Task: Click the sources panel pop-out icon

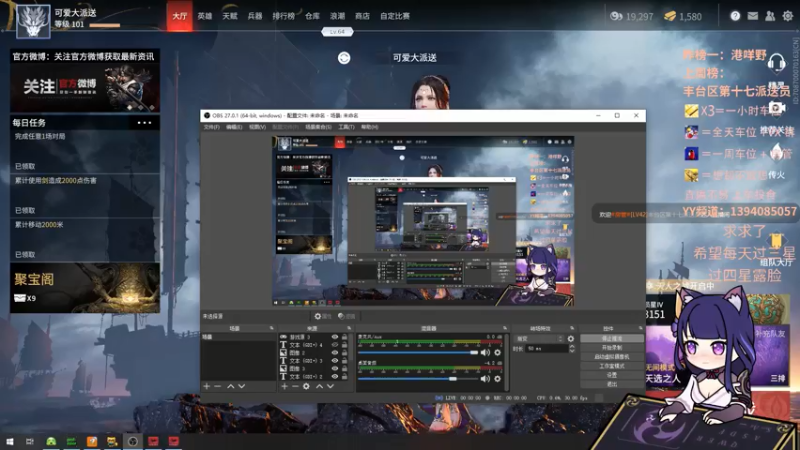Action: (349, 328)
